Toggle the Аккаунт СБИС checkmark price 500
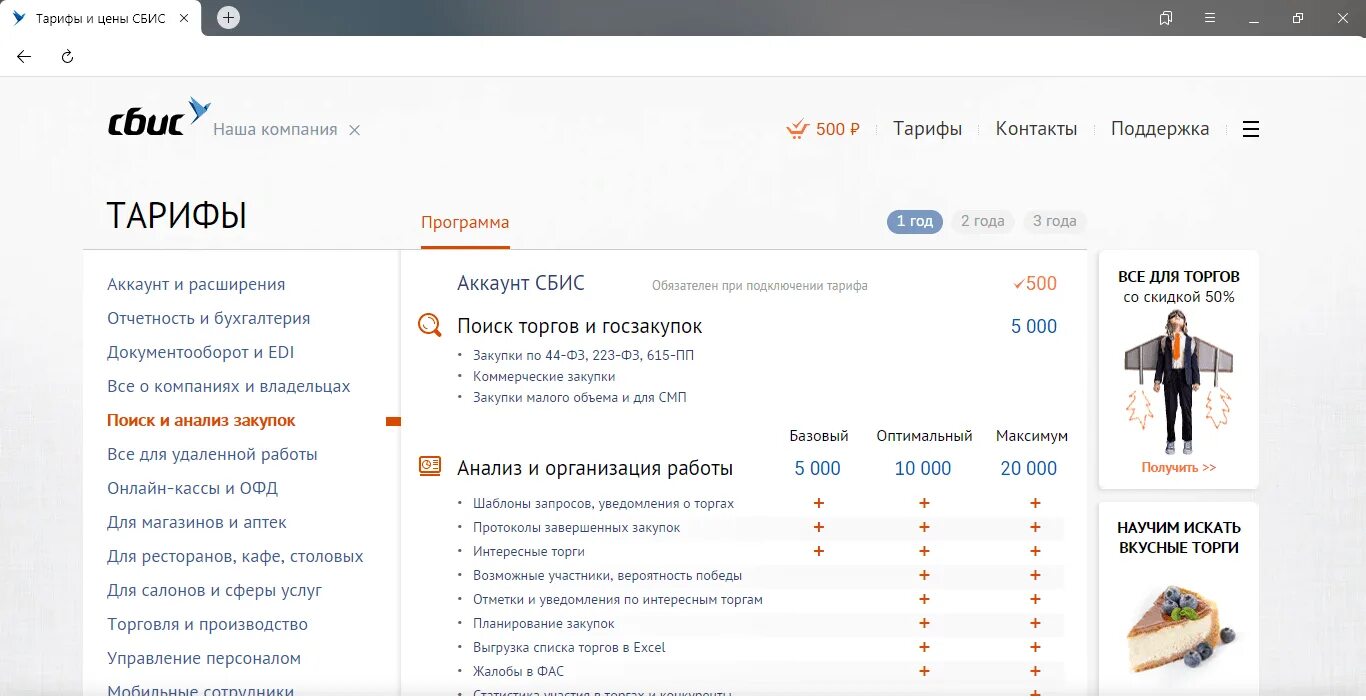Image resolution: width=1366 pixels, height=700 pixels. 1035,284
